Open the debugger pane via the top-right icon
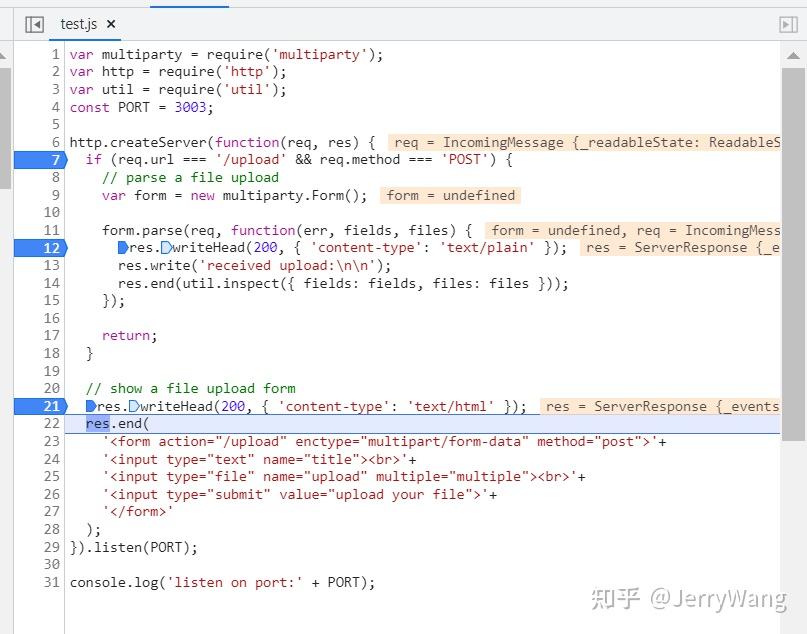807x634 pixels. click(x=789, y=23)
